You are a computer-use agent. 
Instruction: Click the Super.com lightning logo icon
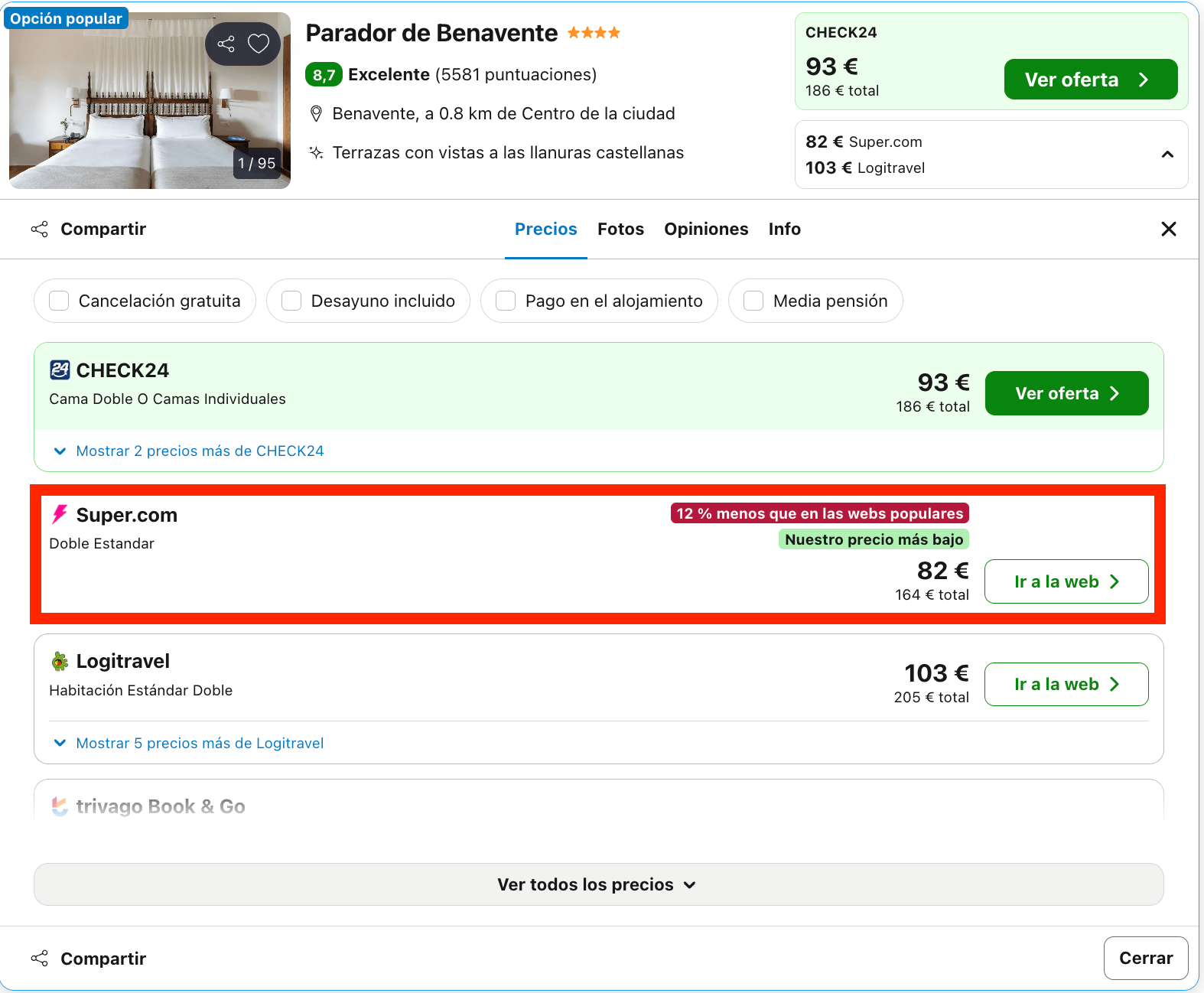pos(60,515)
